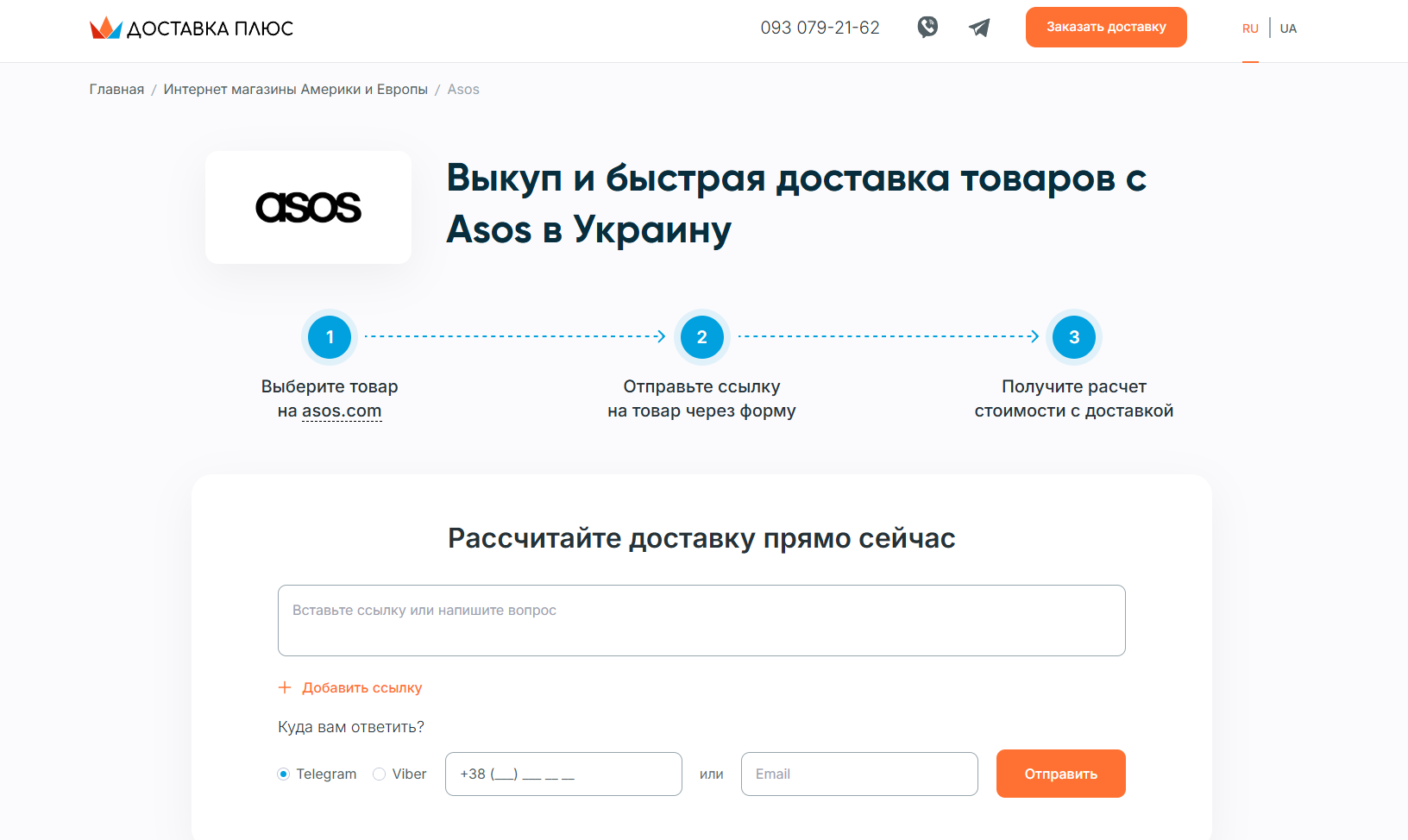
Task: Click the Отправьте ссылку на товар через форму text
Action: click(701, 398)
